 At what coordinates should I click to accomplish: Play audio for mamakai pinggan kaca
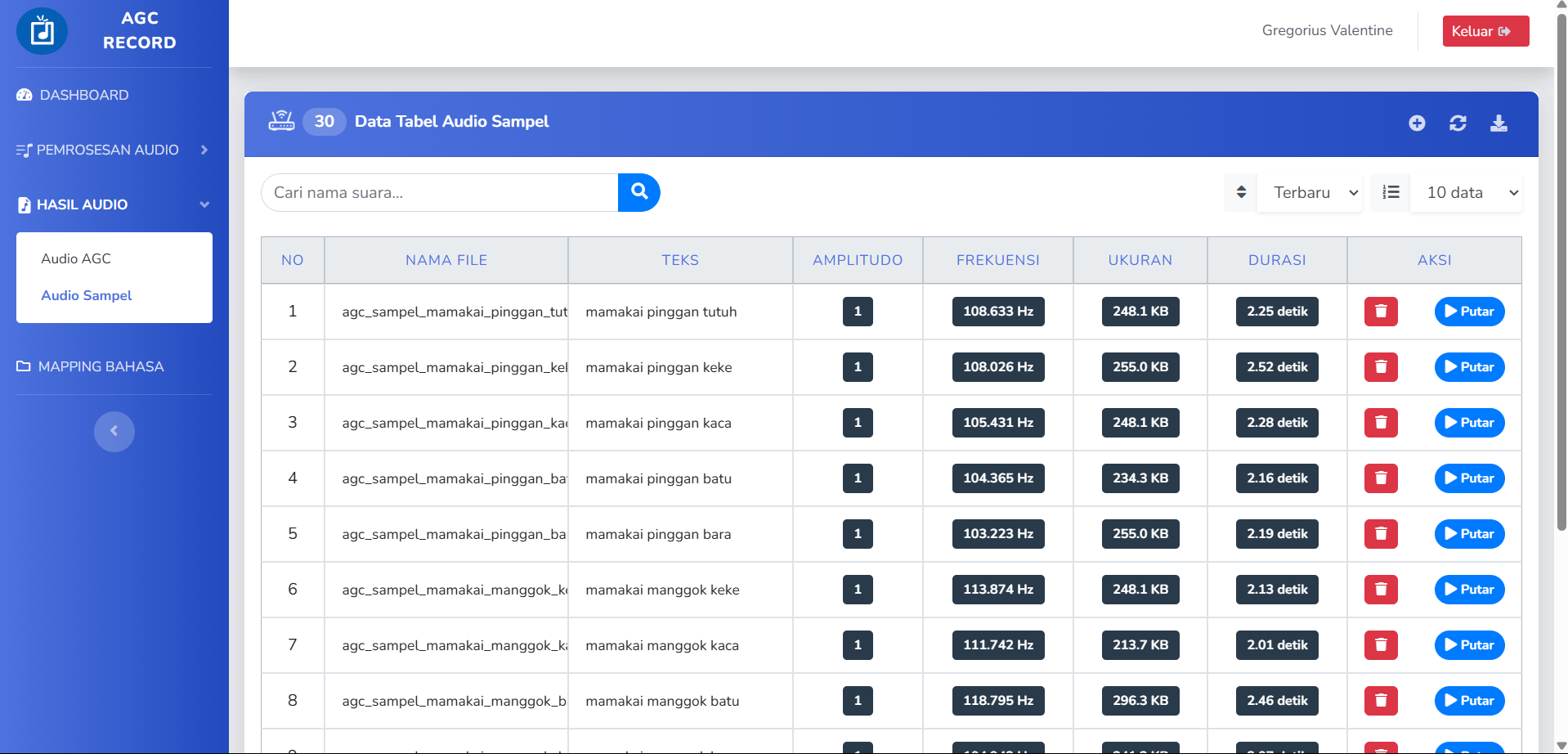[1469, 423]
